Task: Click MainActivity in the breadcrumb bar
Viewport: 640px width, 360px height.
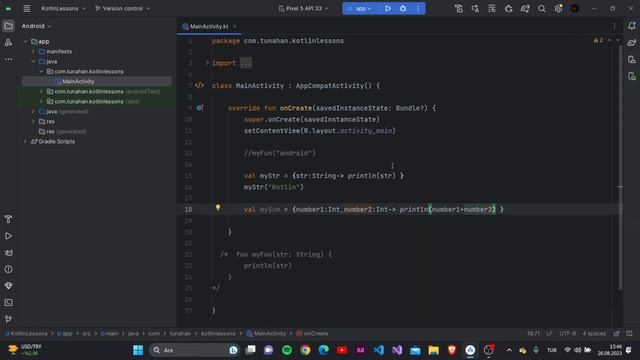Action: point(267,333)
